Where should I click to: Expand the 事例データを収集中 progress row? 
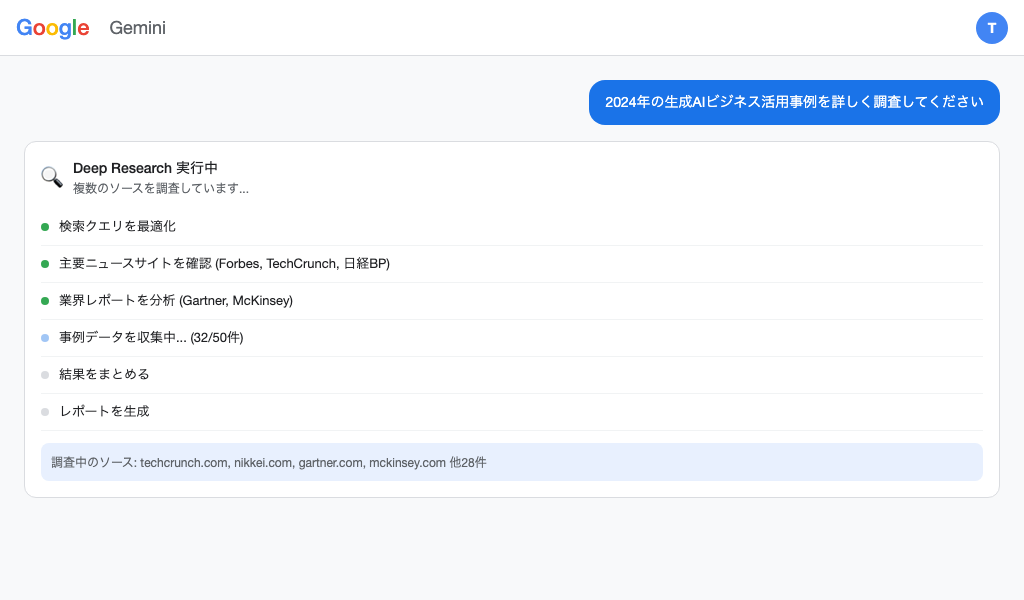point(150,337)
